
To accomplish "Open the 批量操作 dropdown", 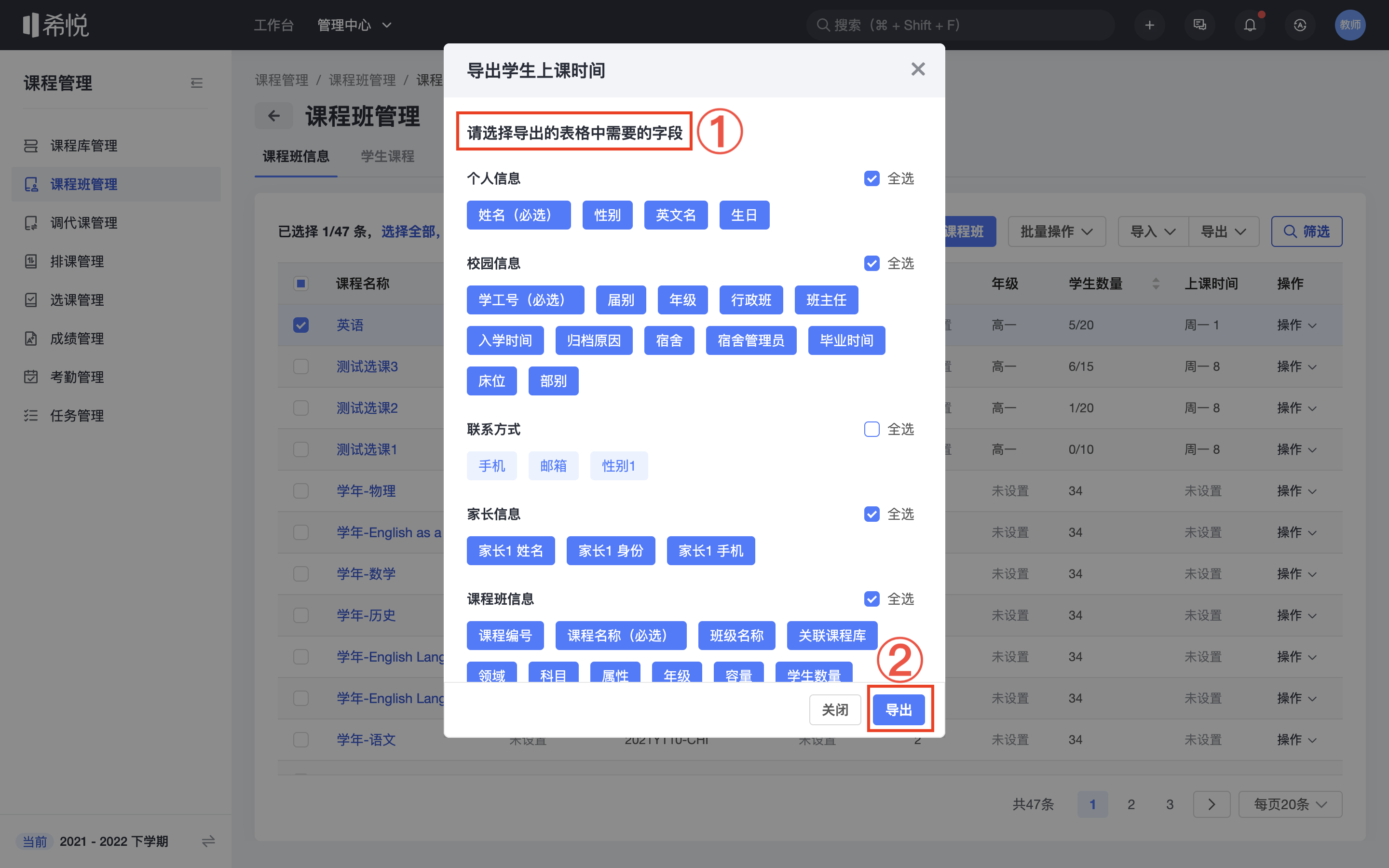I will click(1057, 231).
